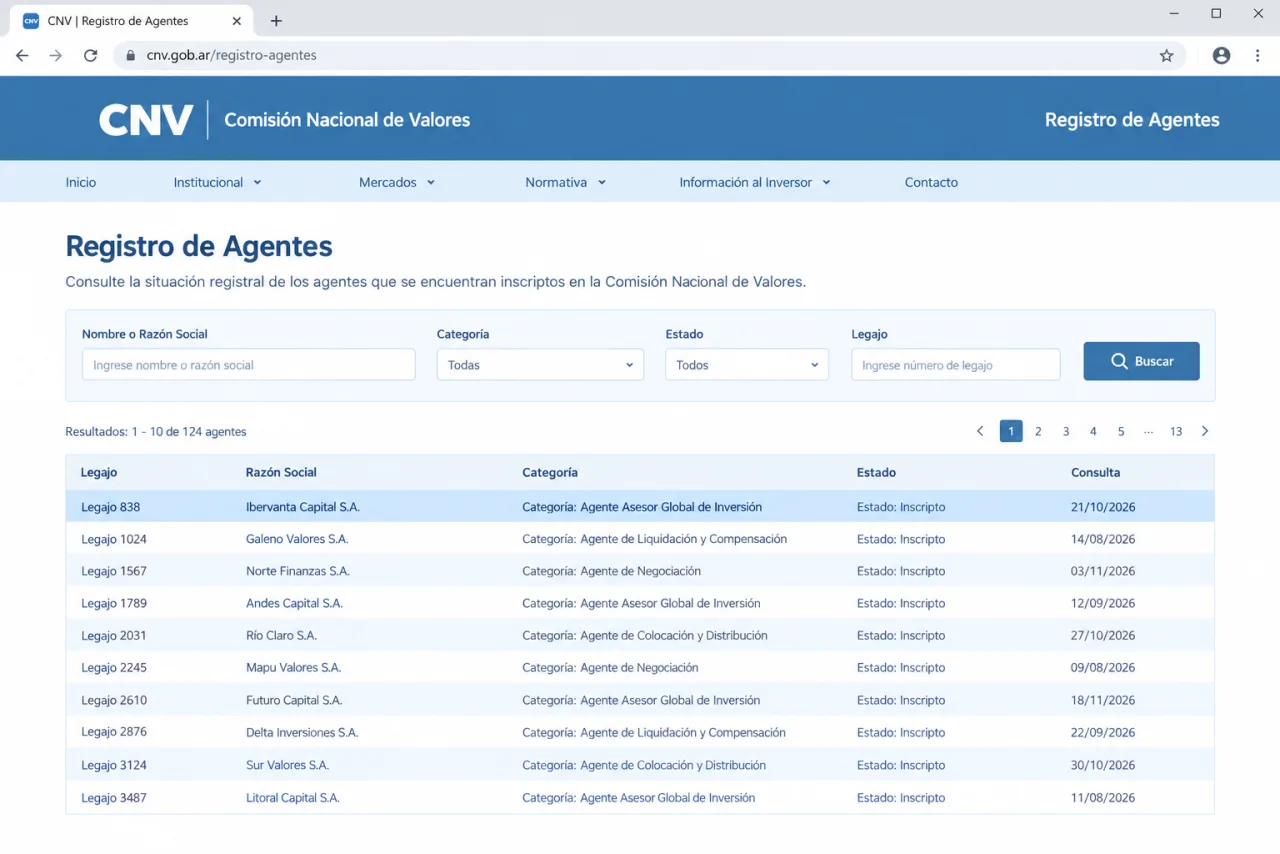Expand the Información al Inversor menu

755,182
